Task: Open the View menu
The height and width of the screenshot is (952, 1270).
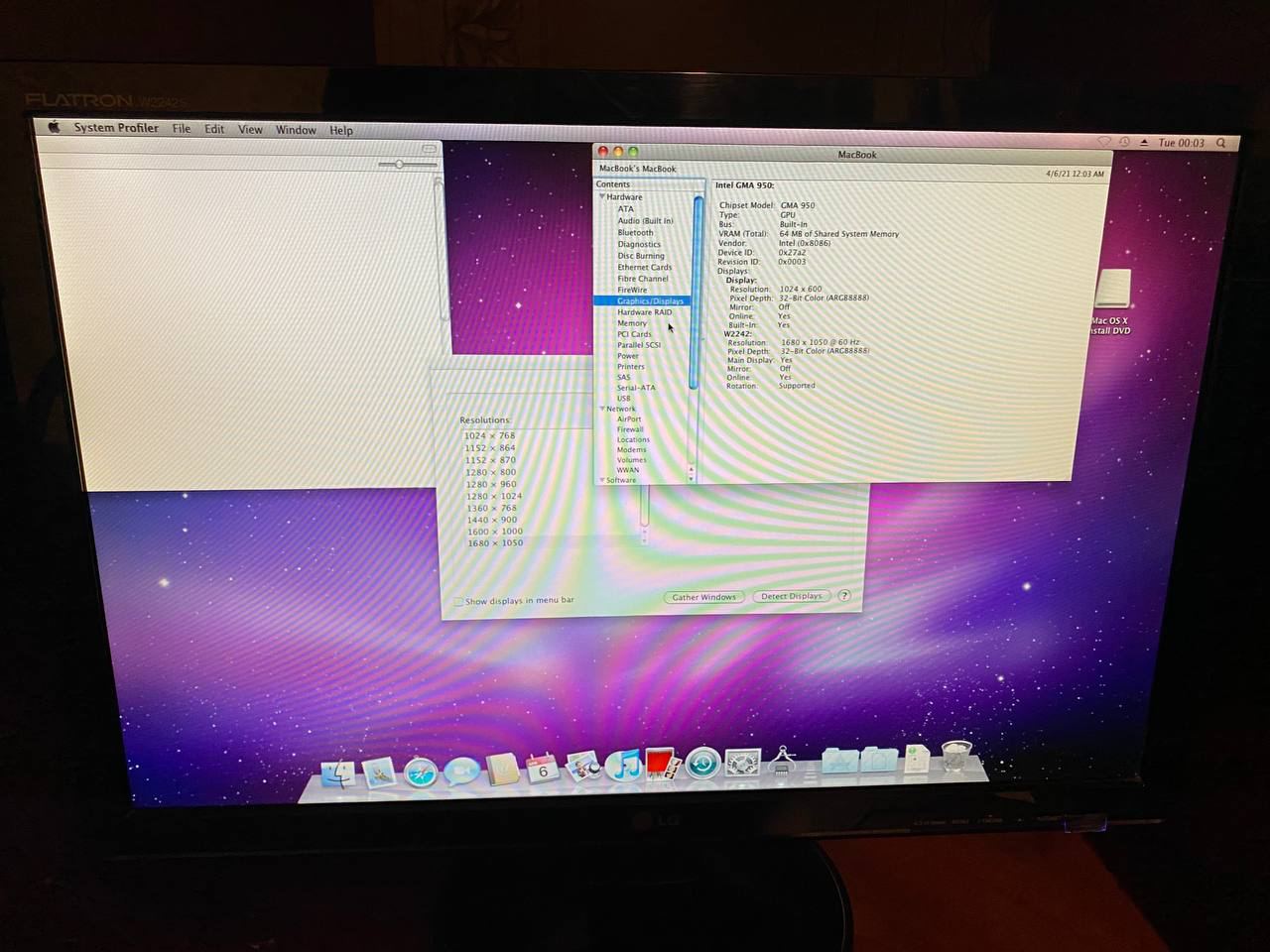Action: click(x=250, y=130)
